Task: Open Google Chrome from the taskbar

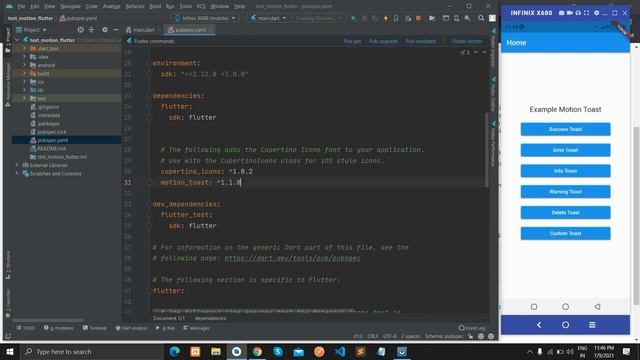Action: tap(257, 351)
